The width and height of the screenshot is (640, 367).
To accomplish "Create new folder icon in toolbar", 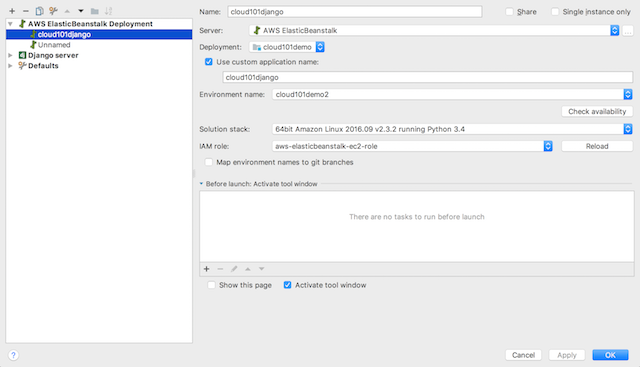I will [x=95, y=11].
